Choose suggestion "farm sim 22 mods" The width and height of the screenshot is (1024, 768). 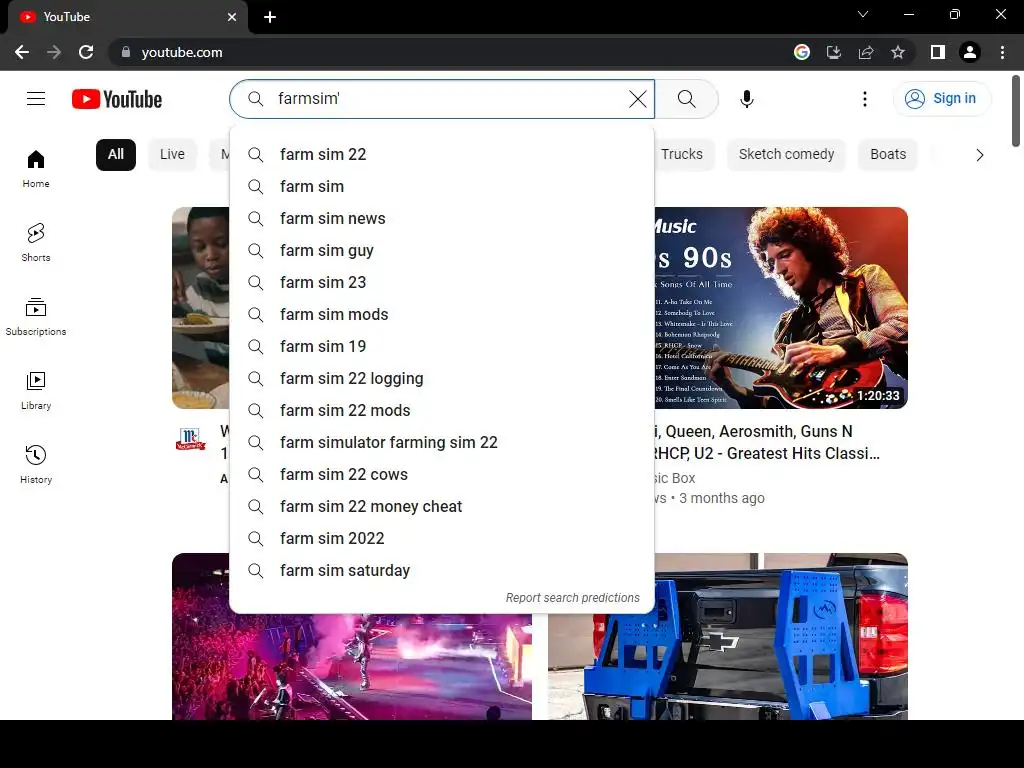pos(441,411)
